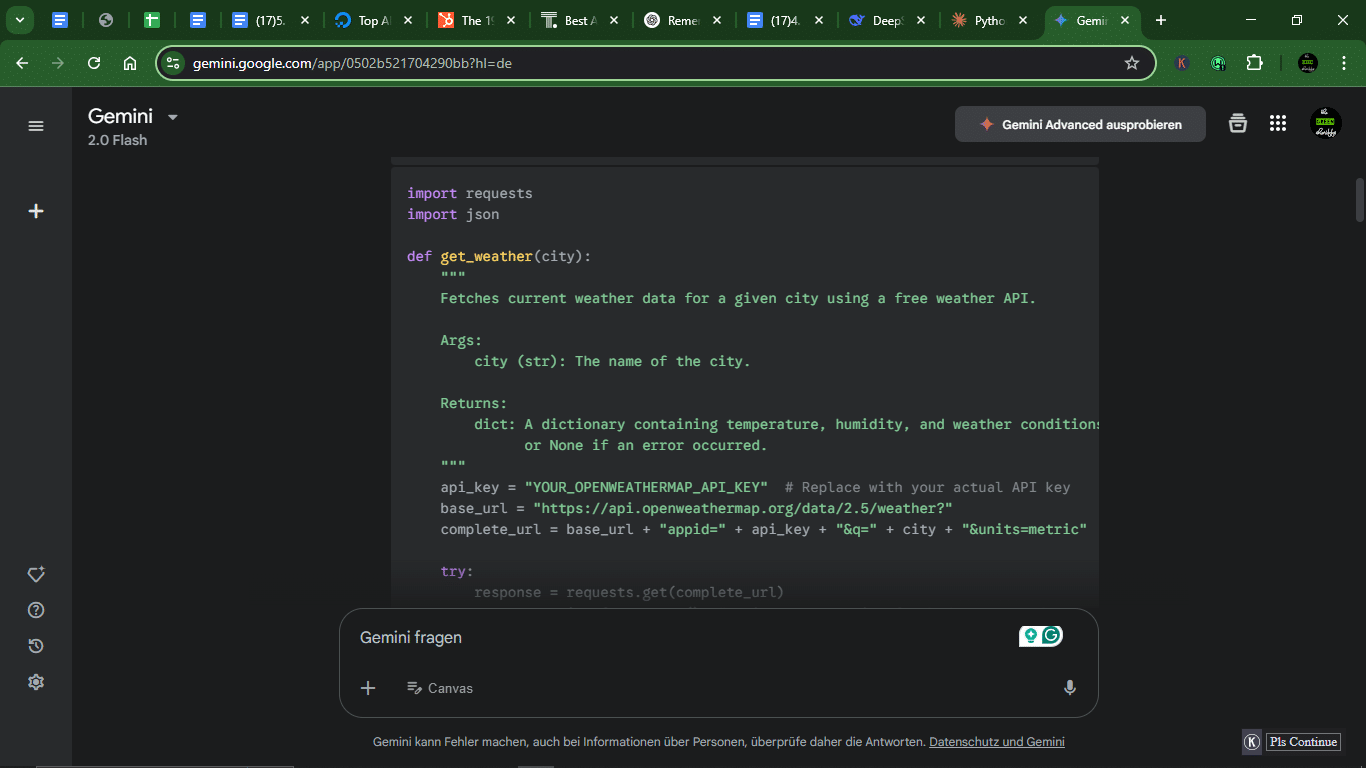This screenshot has height=768, width=1366.
Task: Switch to the "Top A" browser tab
Action: pyautogui.click(x=373, y=20)
